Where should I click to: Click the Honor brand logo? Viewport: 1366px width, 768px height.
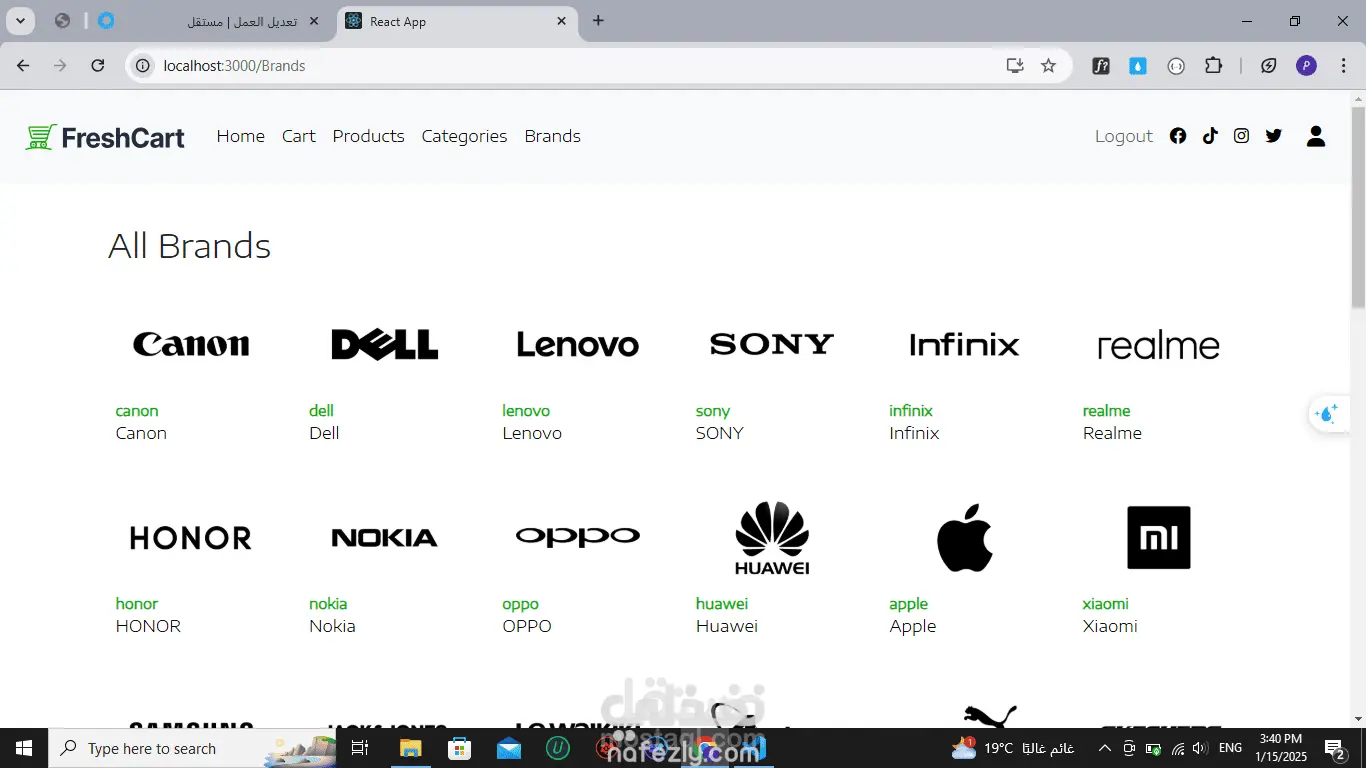coord(191,538)
